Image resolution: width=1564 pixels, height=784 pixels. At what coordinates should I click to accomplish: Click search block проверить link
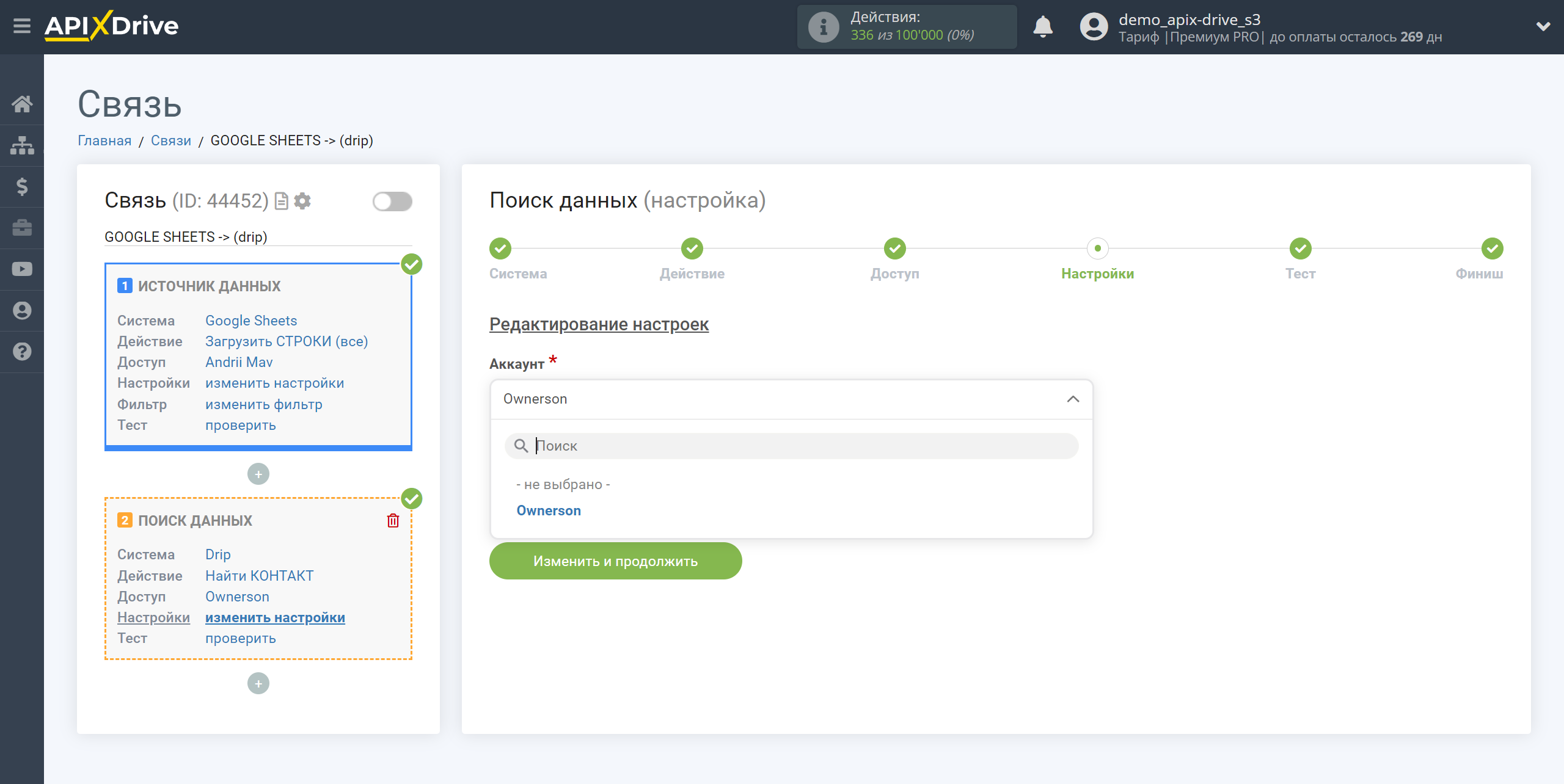(240, 638)
